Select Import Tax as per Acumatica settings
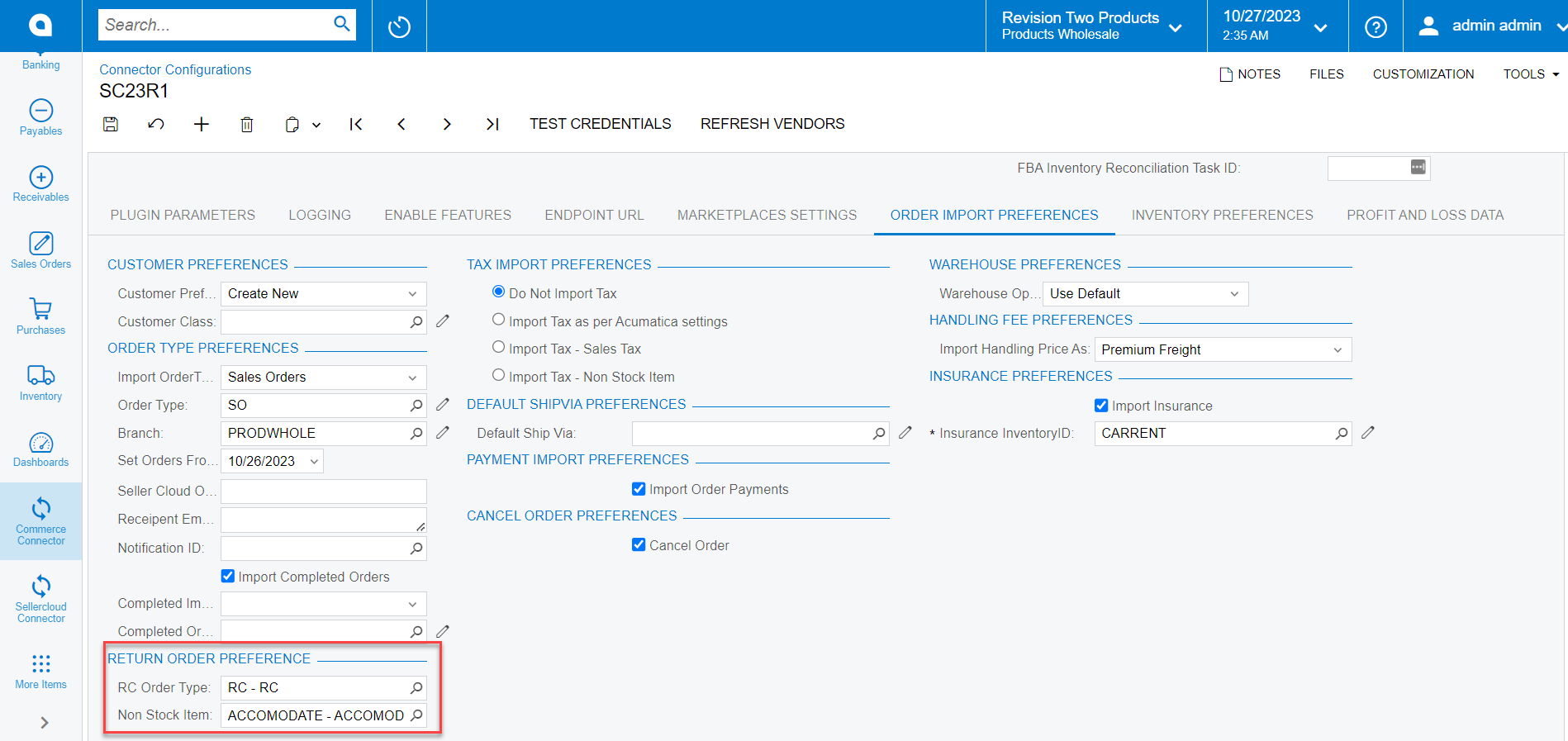1568x741 pixels. pos(498,320)
